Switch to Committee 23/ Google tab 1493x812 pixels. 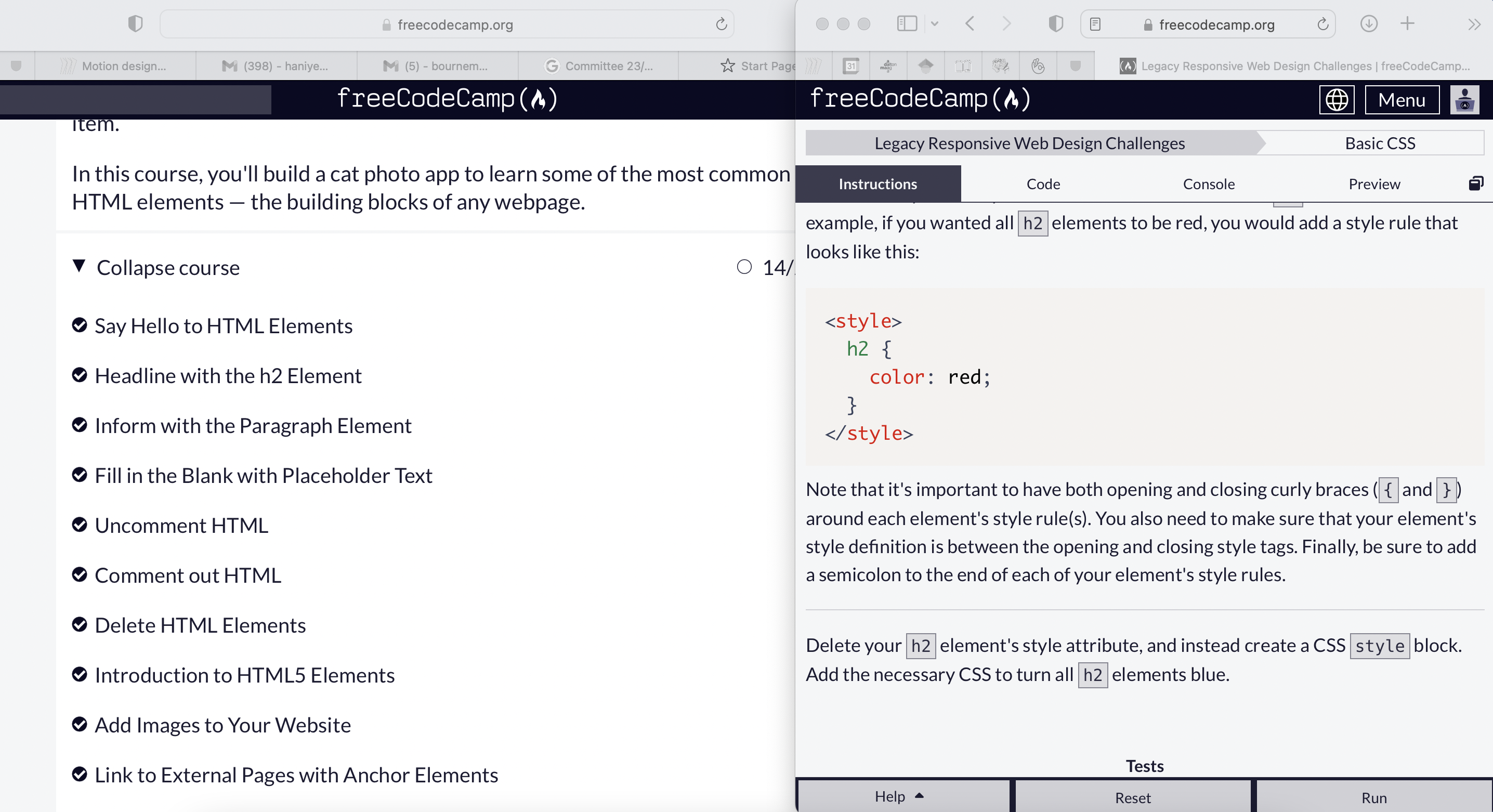coord(598,66)
